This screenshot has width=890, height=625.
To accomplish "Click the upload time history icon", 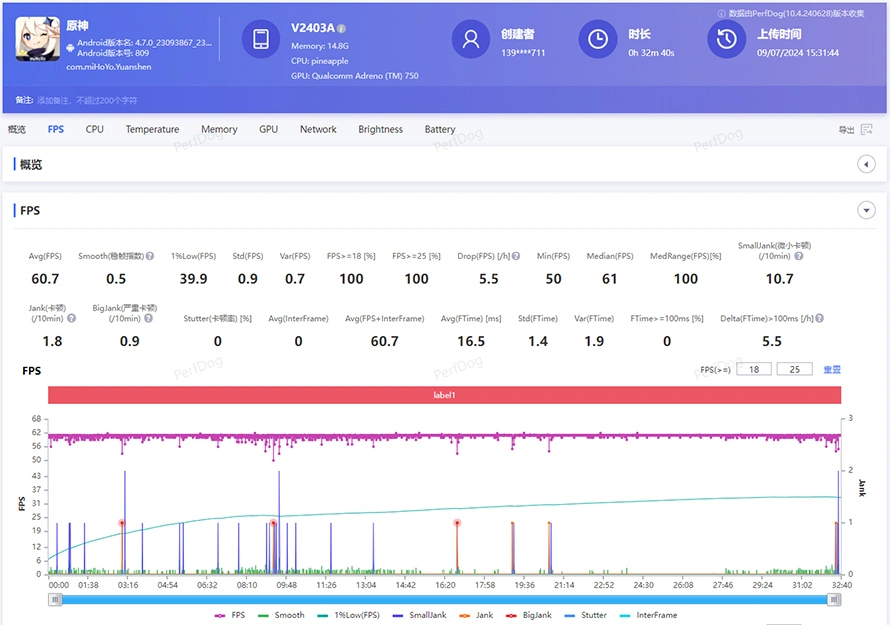I will 726,39.
